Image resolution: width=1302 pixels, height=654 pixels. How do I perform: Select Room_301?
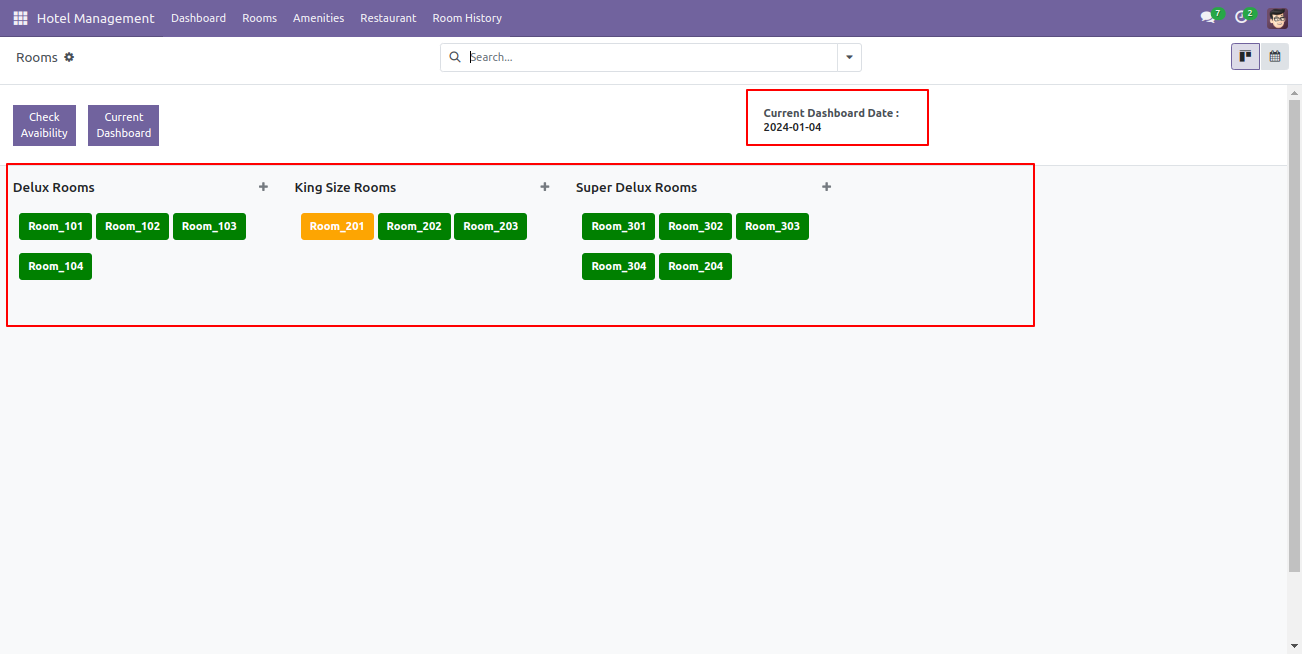pyautogui.click(x=619, y=226)
